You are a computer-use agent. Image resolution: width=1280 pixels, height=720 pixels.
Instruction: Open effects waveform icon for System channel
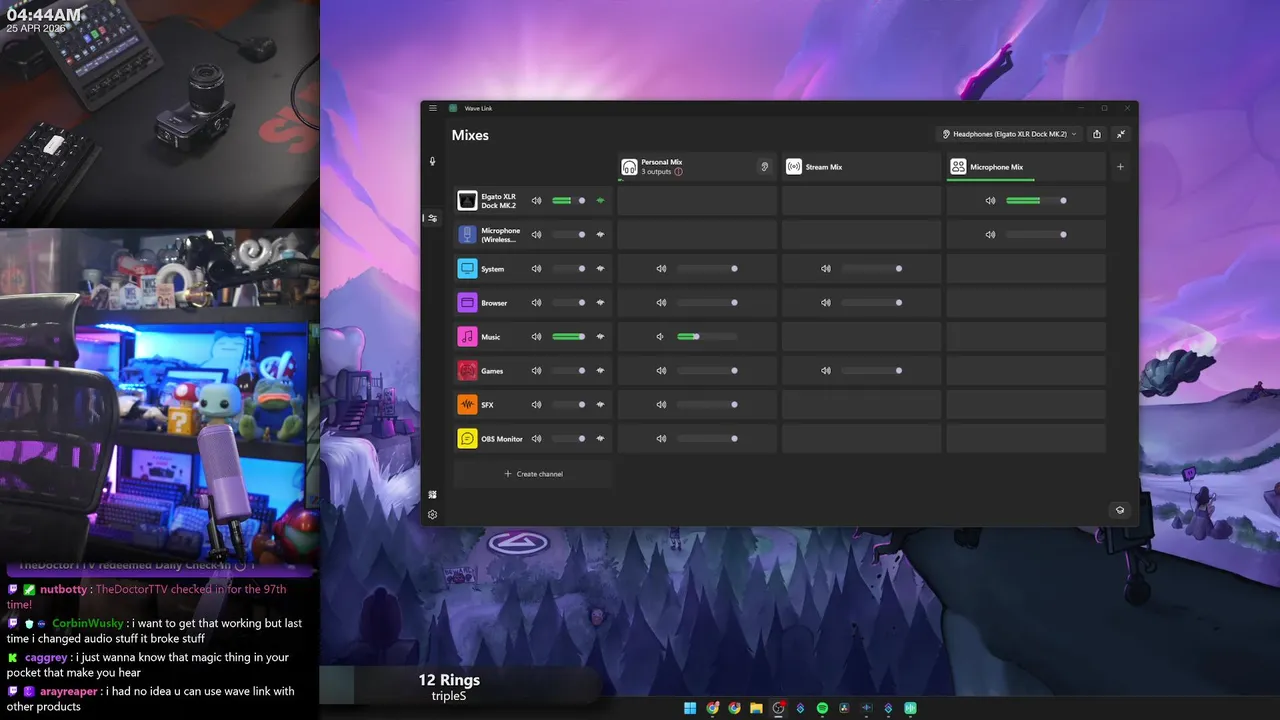[601, 269]
